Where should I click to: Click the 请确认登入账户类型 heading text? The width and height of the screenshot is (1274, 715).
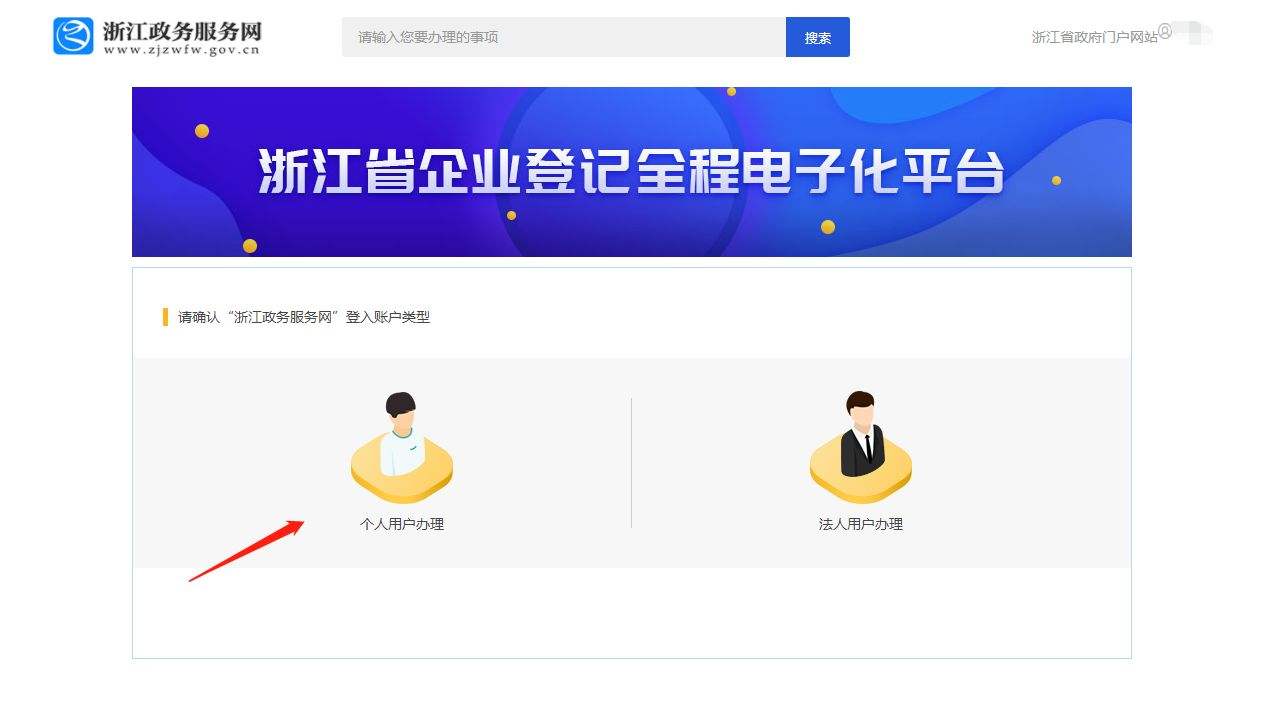(304, 317)
